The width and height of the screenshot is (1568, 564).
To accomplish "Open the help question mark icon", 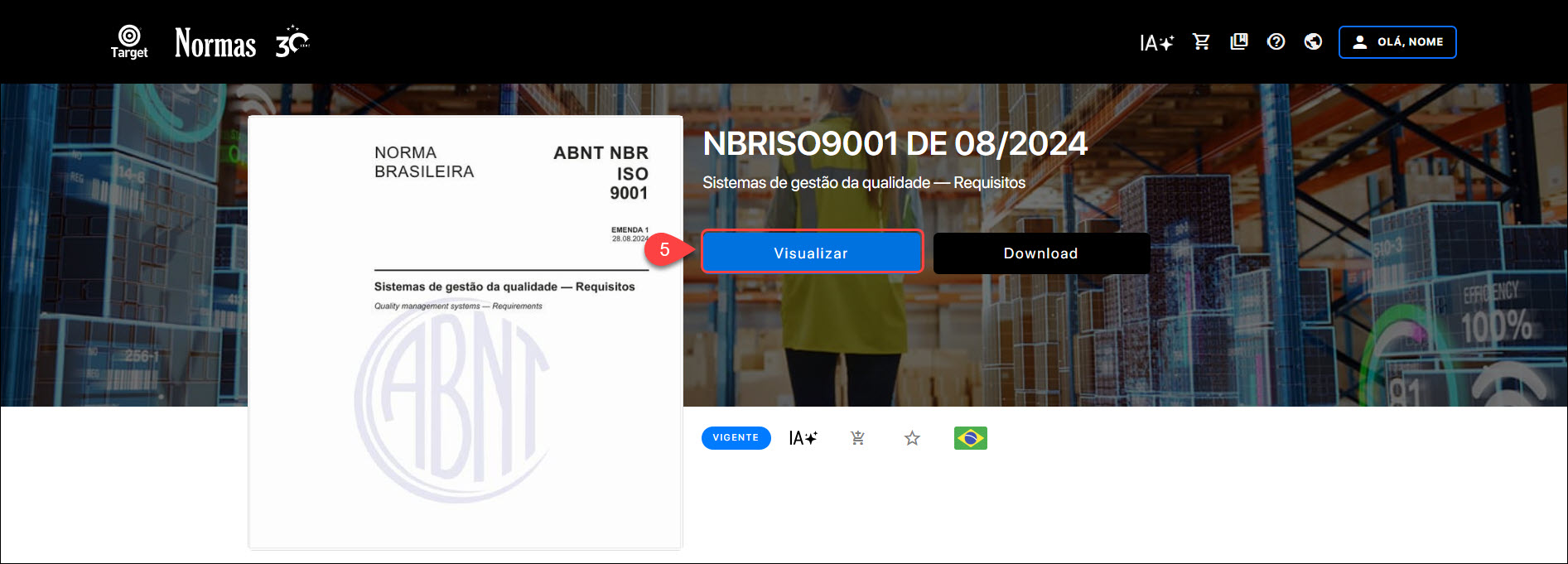I will click(1276, 41).
